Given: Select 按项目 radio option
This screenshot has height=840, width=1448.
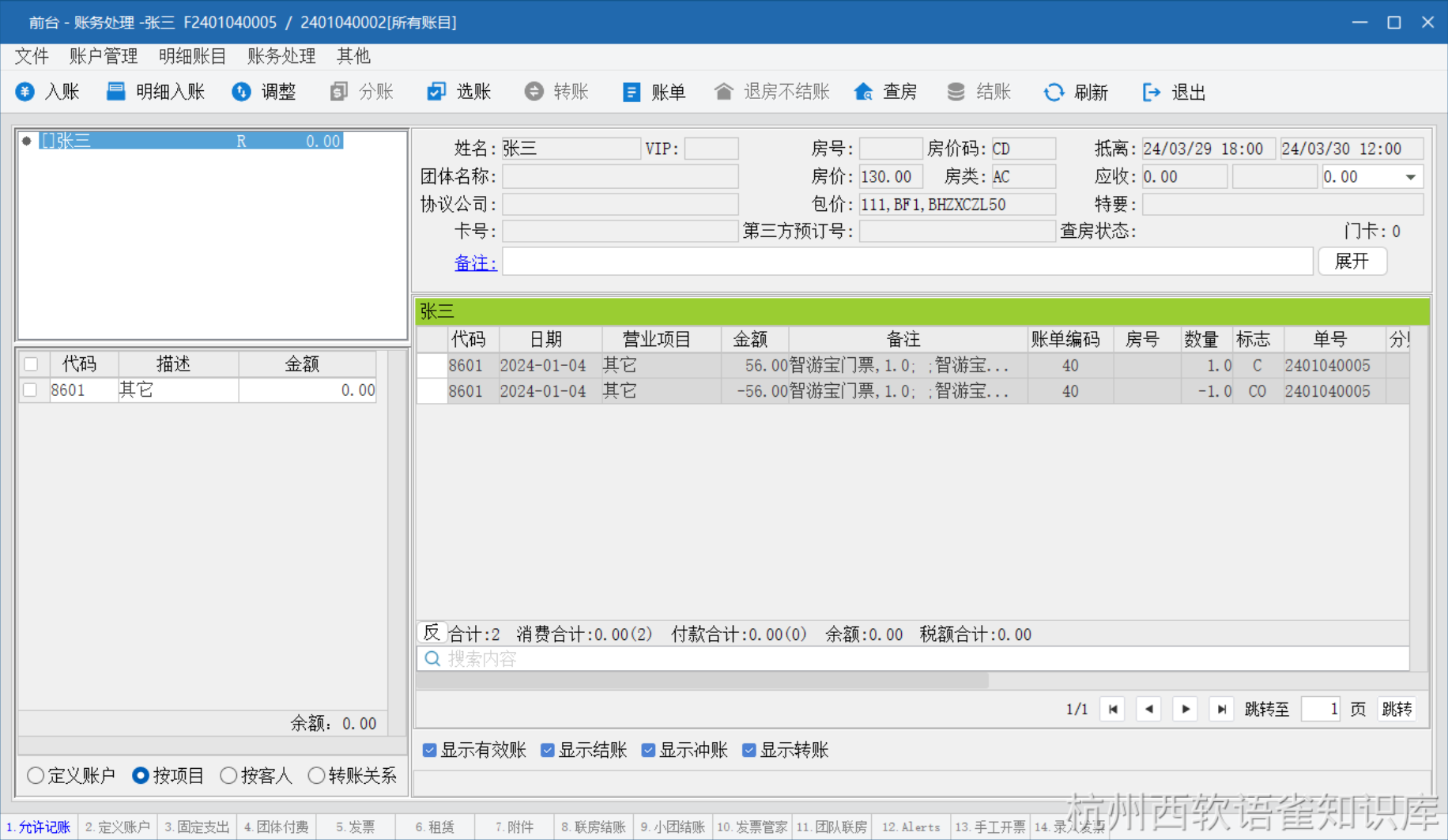Looking at the screenshot, I should 141,775.
